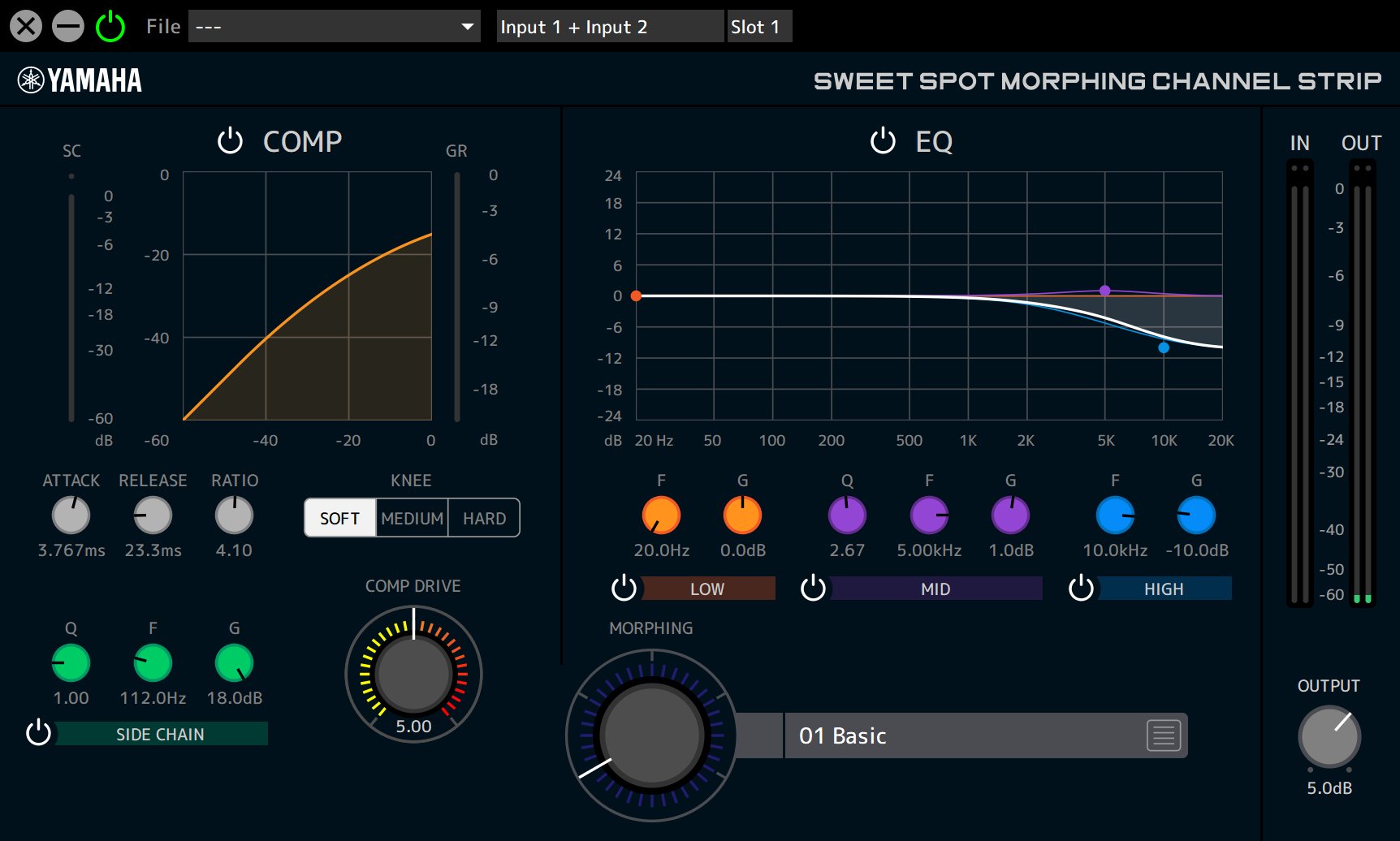
Task: Select HARD knee
Action: (x=484, y=518)
